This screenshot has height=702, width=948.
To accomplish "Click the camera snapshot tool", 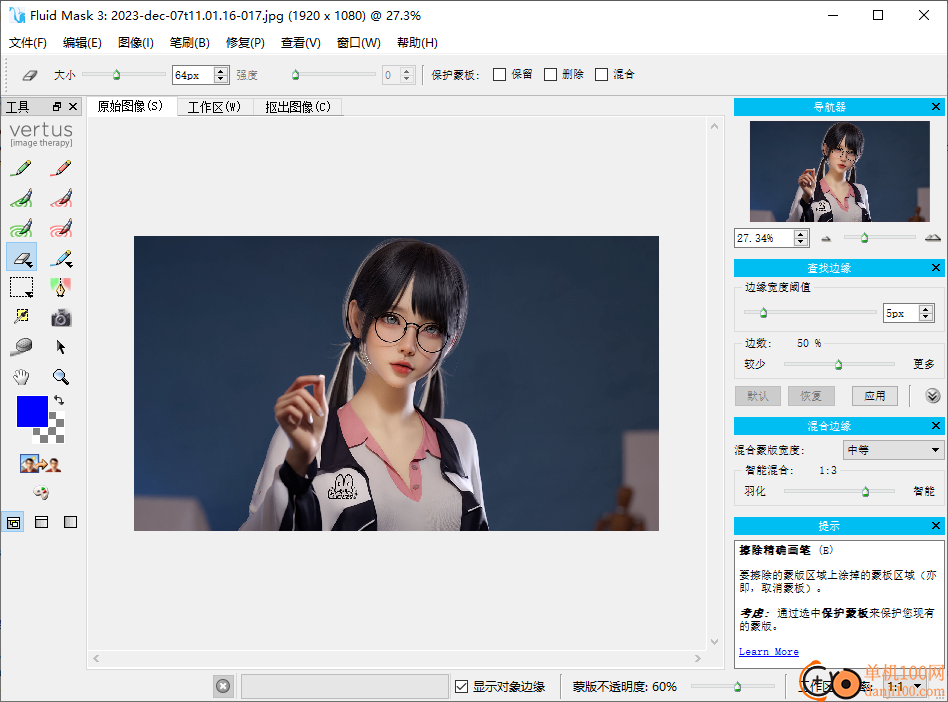I will (x=61, y=317).
